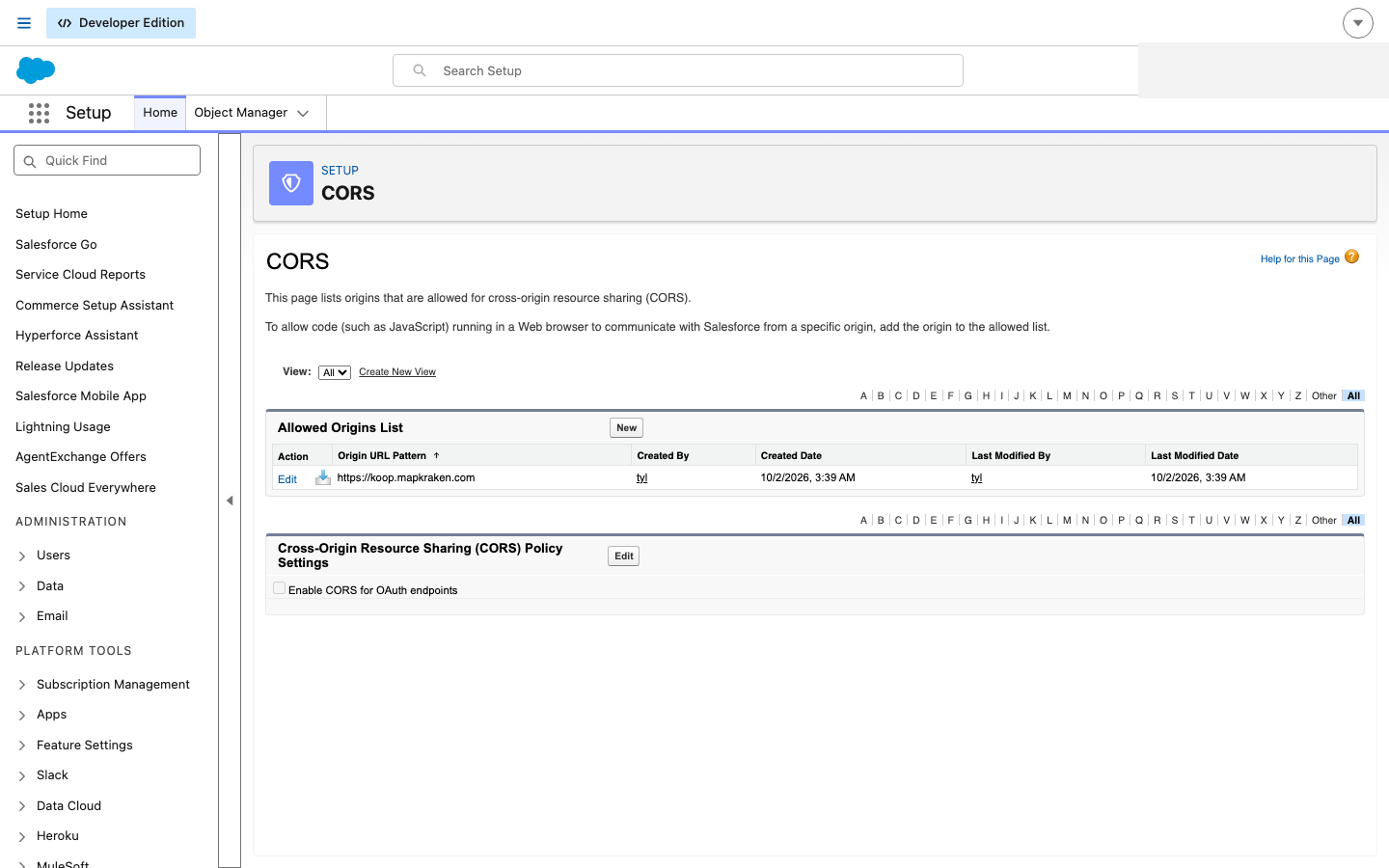Open Release Updates
Image resolution: width=1389 pixels, height=868 pixels.
(x=65, y=366)
